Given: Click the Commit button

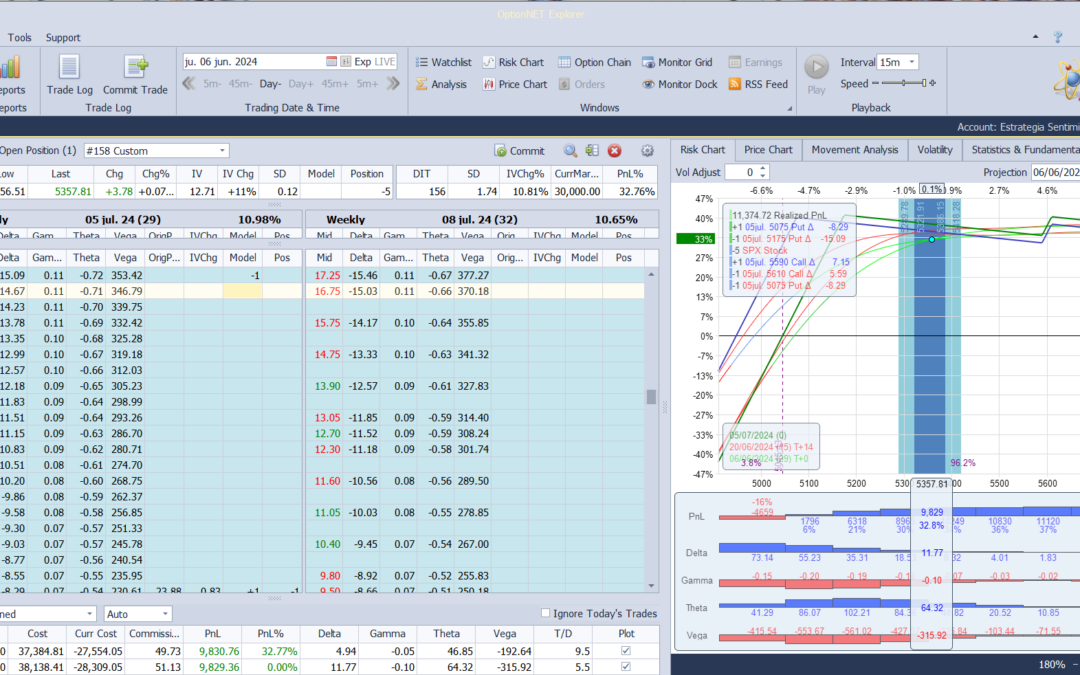Looking at the screenshot, I should point(519,151).
